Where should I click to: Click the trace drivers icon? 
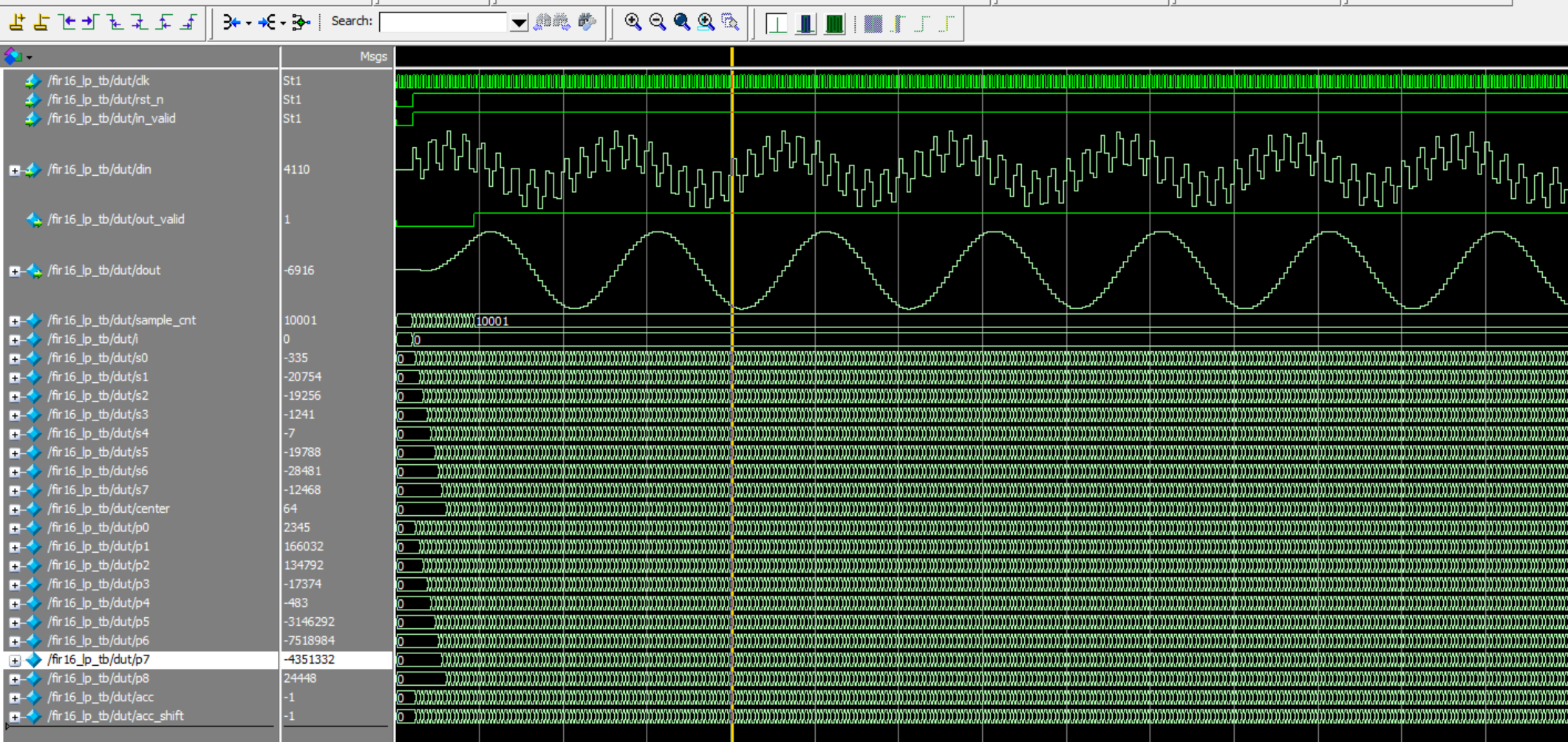(231, 23)
